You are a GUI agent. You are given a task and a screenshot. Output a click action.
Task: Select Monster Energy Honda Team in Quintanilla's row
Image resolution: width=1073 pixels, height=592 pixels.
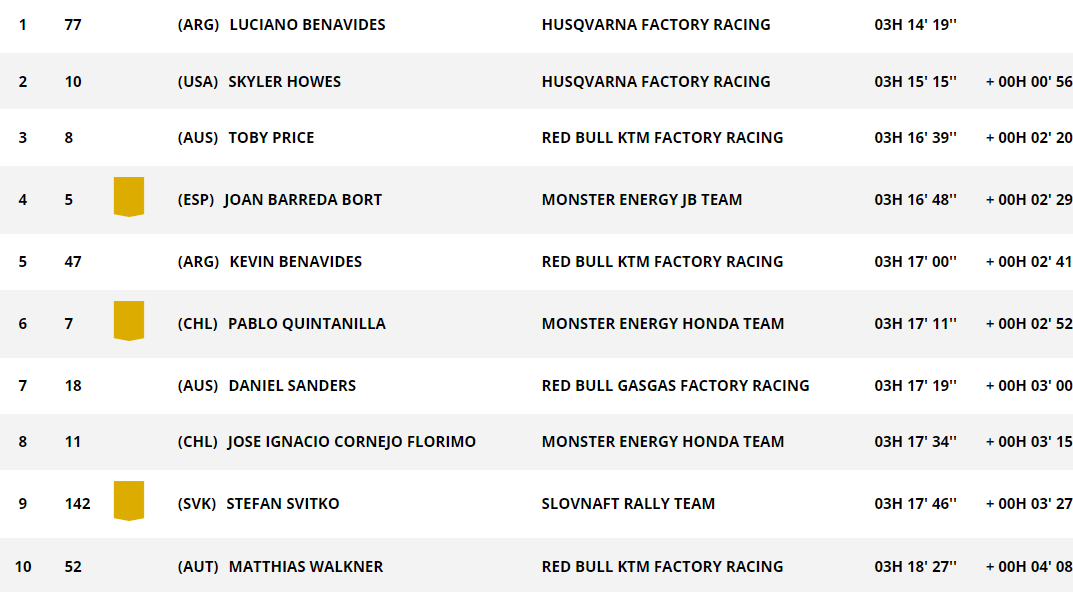[x=663, y=324]
